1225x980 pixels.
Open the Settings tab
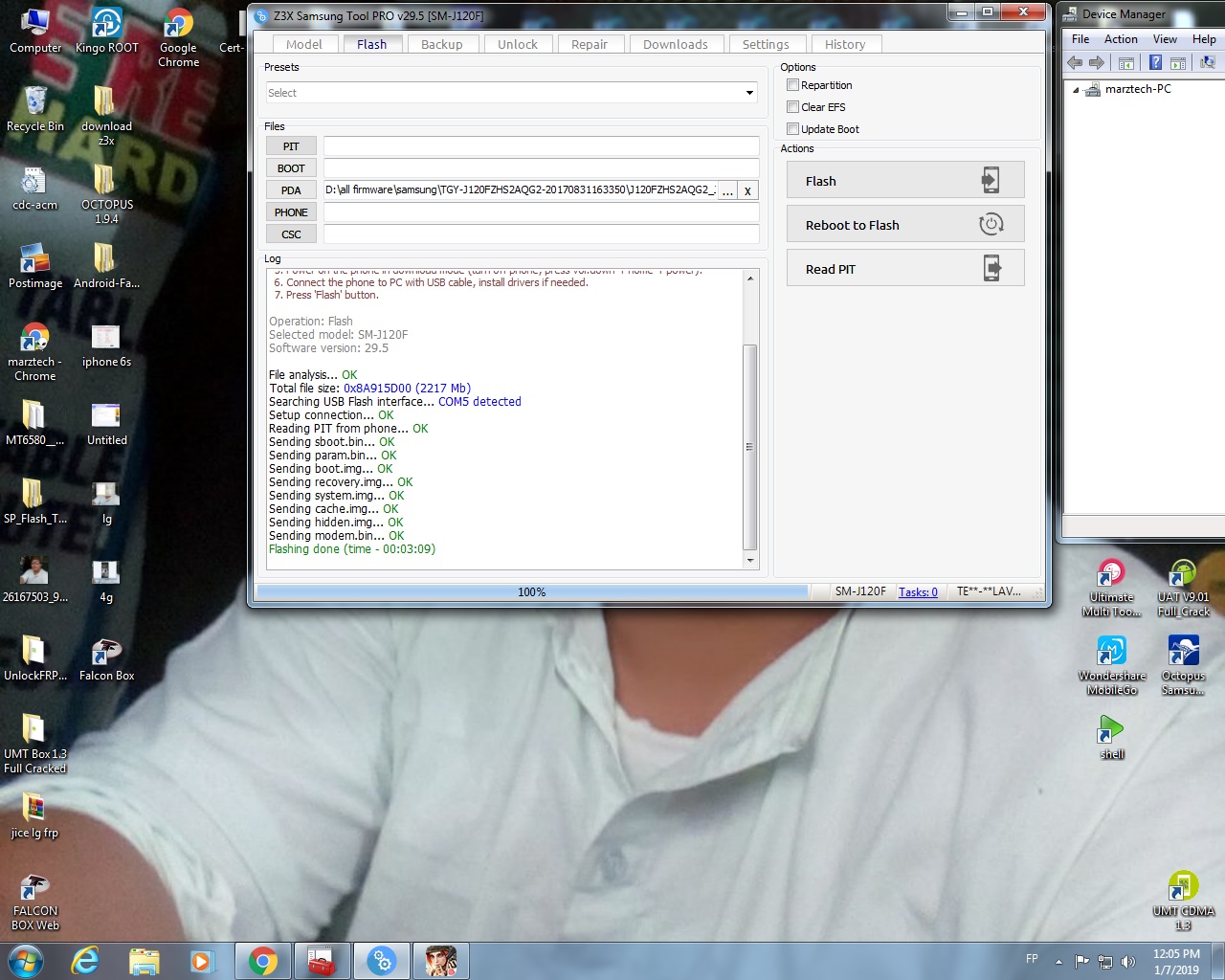766,44
